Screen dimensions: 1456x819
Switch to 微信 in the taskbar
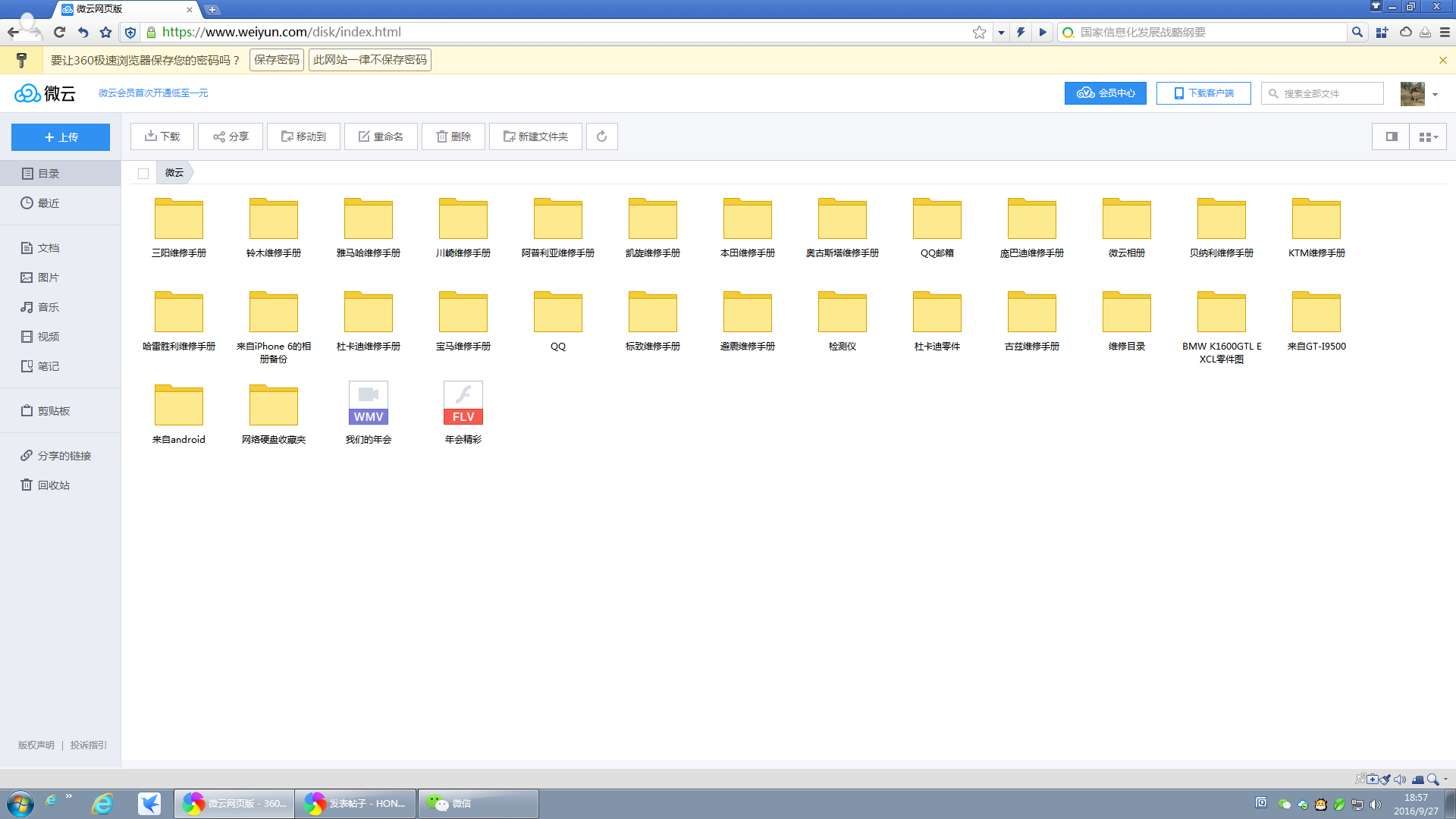[x=479, y=803]
